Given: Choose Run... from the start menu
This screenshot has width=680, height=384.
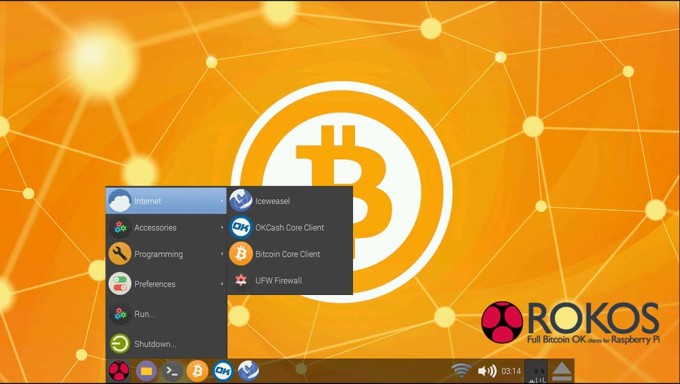Looking at the screenshot, I should click(x=167, y=314).
